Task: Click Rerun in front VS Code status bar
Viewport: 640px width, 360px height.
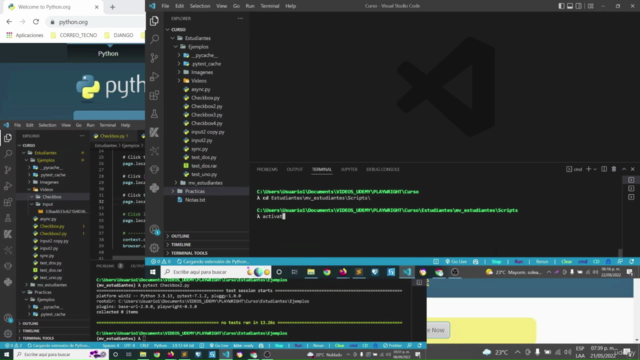Action: (x=542, y=262)
